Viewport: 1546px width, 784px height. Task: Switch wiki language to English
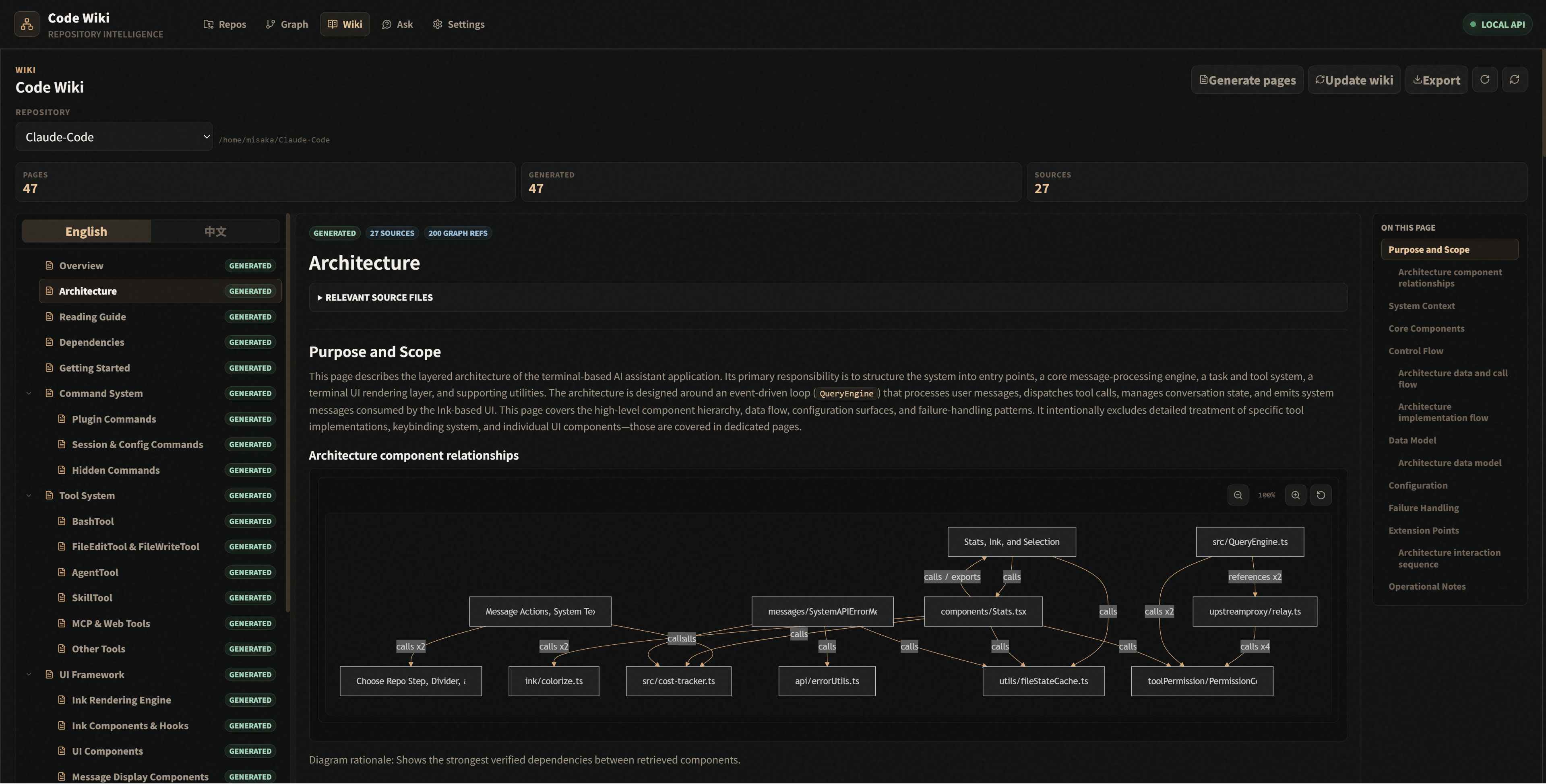tap(87, 231)
